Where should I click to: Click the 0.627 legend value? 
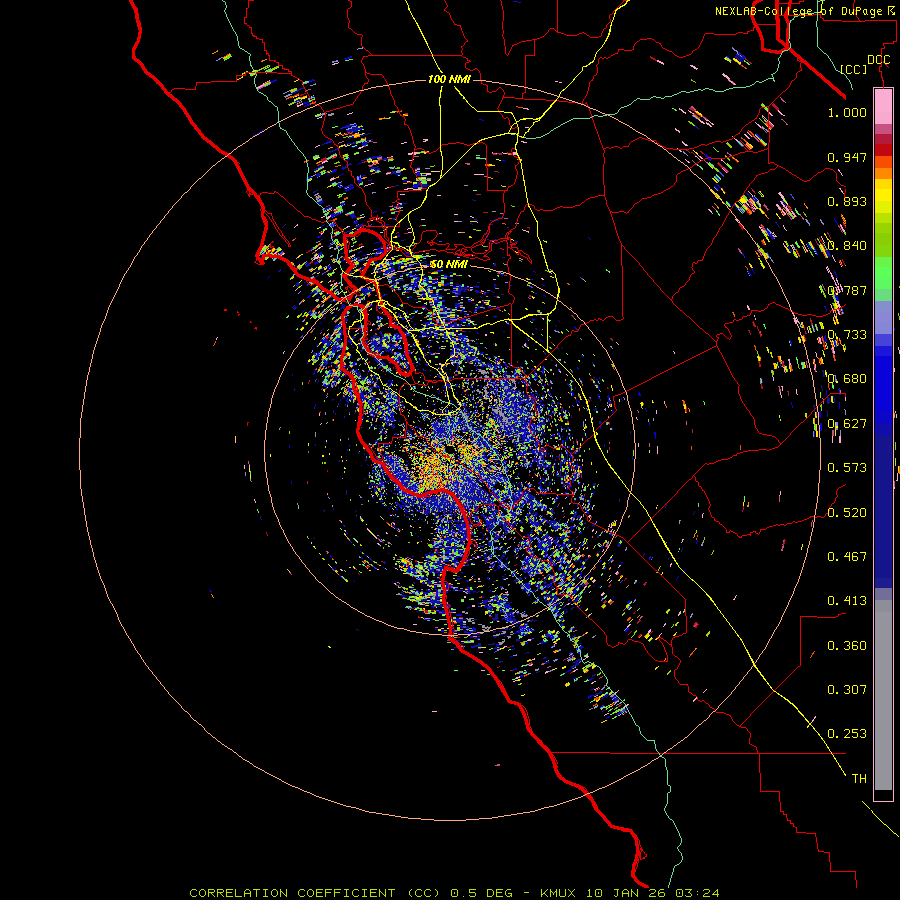click(x=847, y=424)
